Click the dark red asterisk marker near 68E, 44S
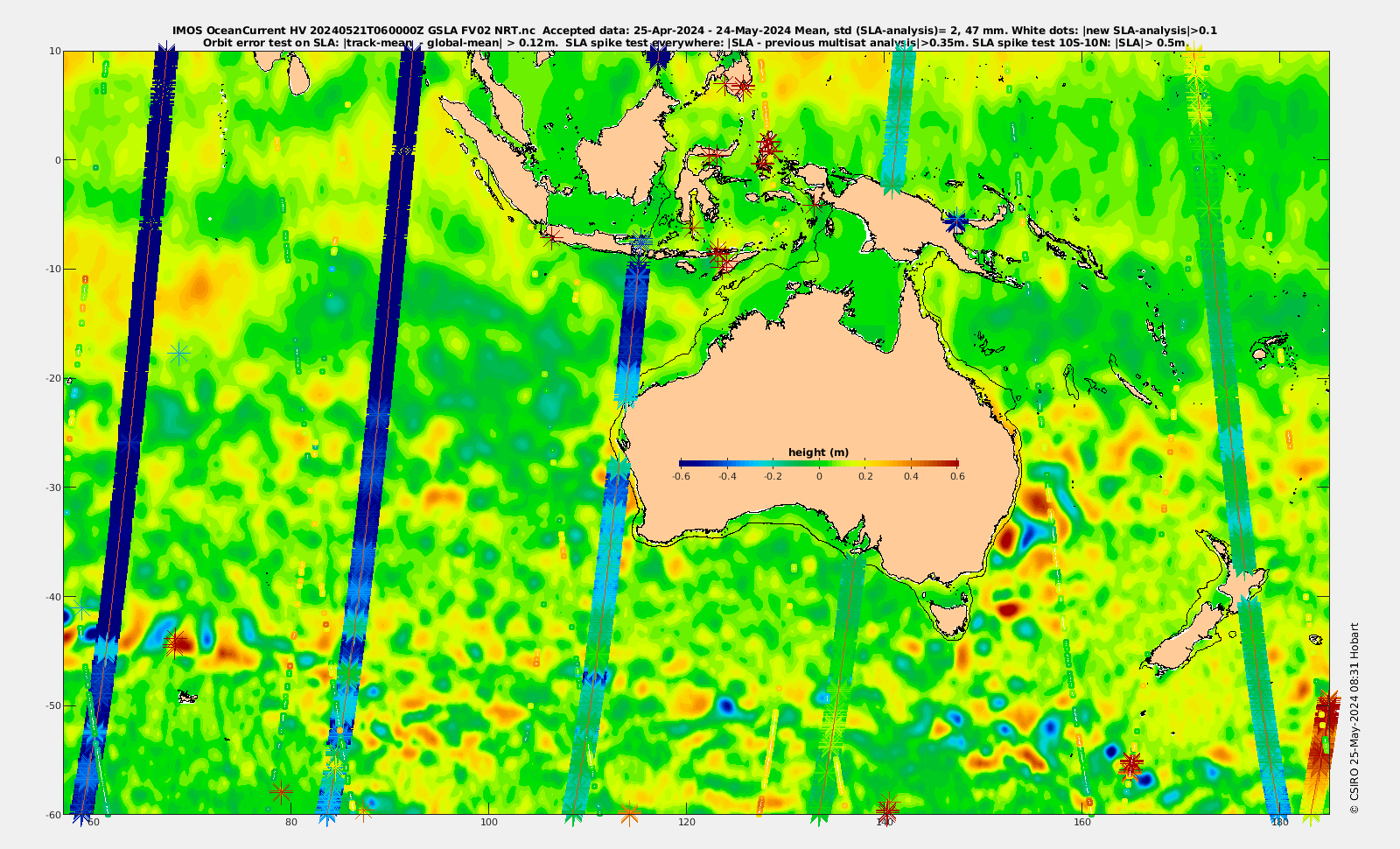 175,644
